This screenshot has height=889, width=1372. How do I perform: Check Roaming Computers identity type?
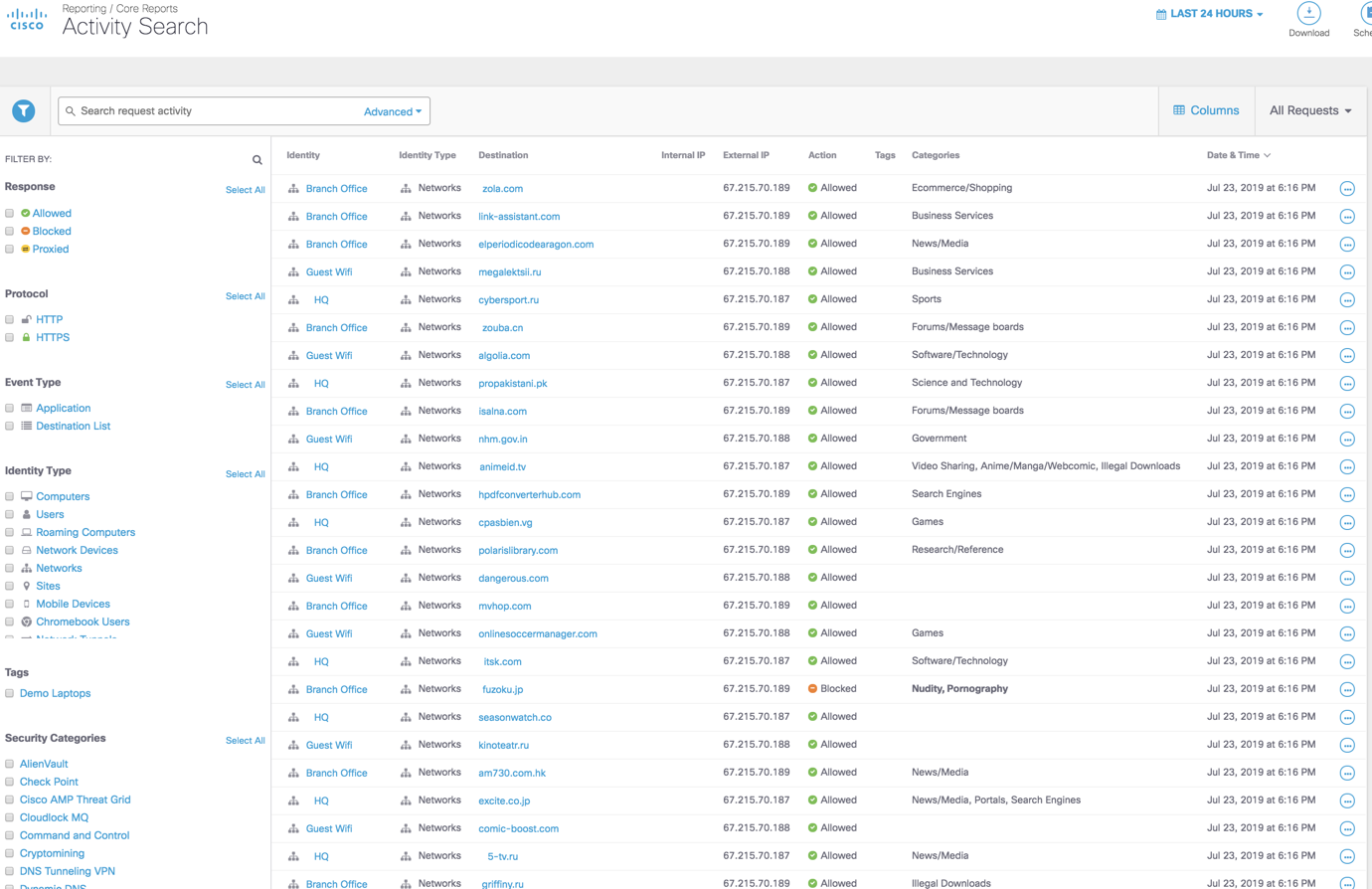[10, 533]
